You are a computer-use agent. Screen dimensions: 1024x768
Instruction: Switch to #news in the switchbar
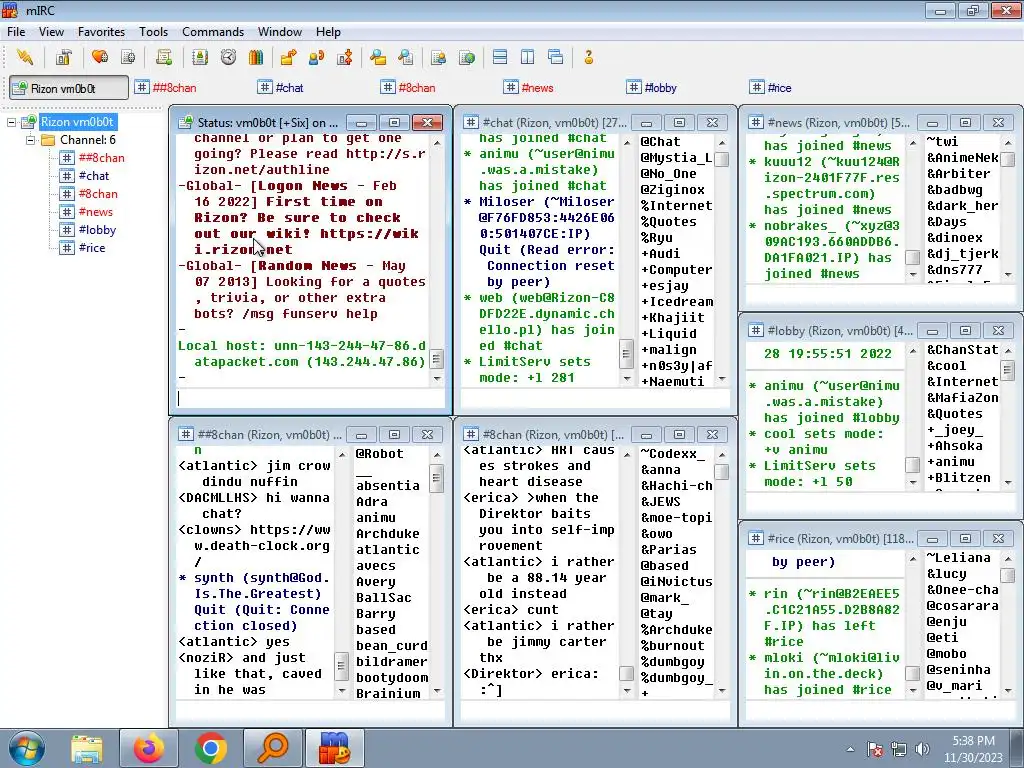point(528,88)
